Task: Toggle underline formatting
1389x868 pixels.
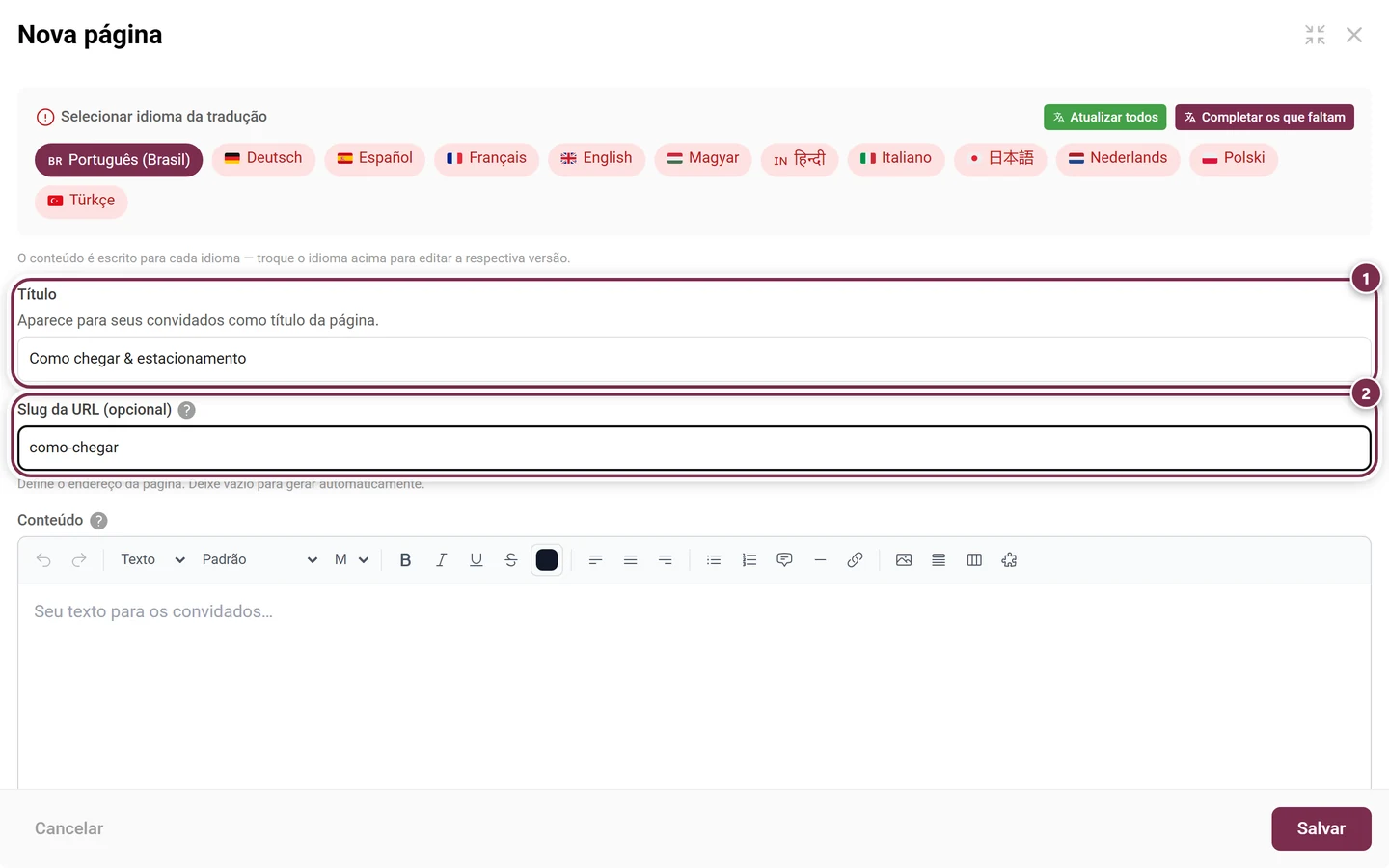Action: (x=476, y=559)
